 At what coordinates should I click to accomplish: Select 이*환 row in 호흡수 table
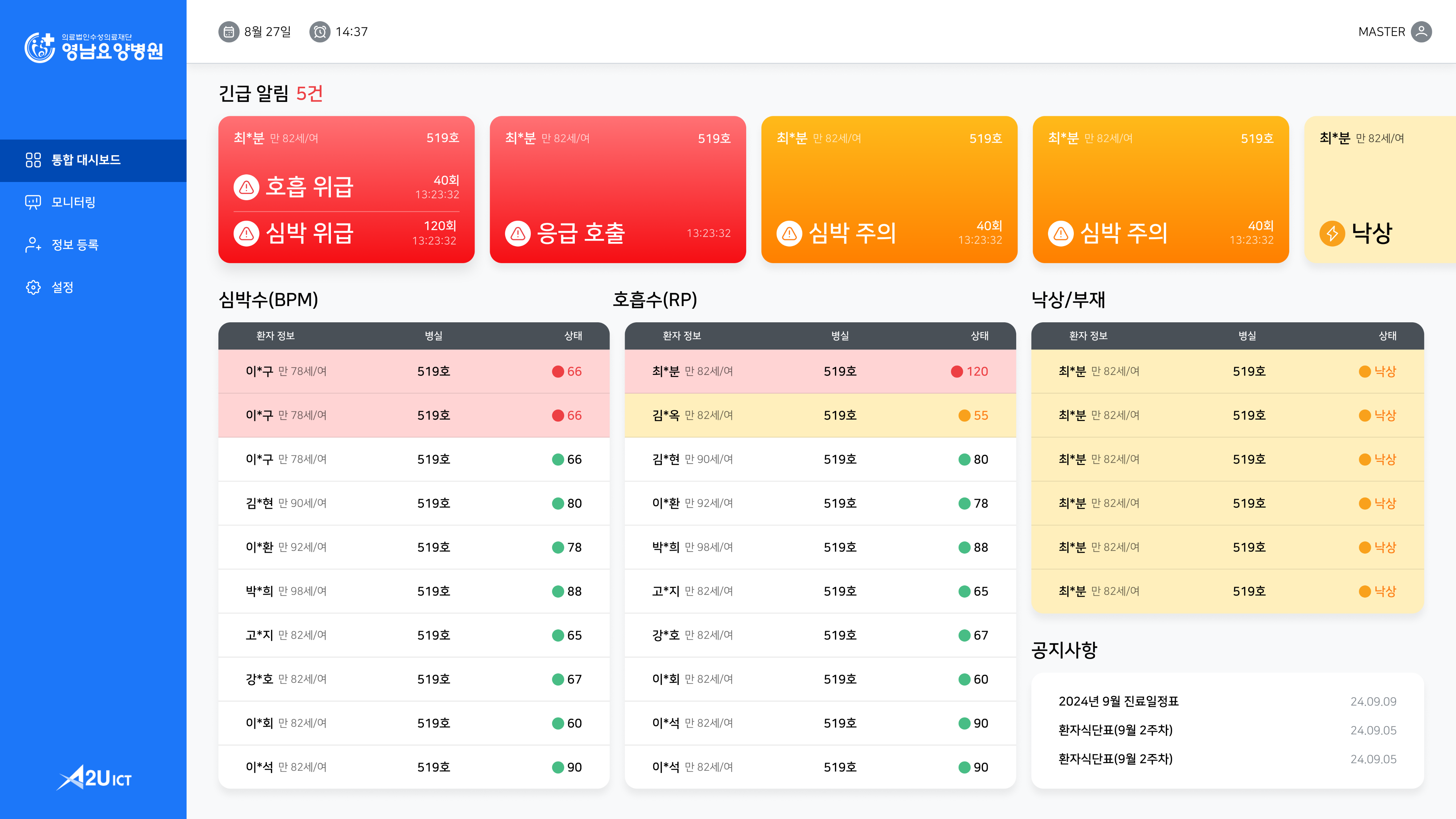(x=820, y=503)
